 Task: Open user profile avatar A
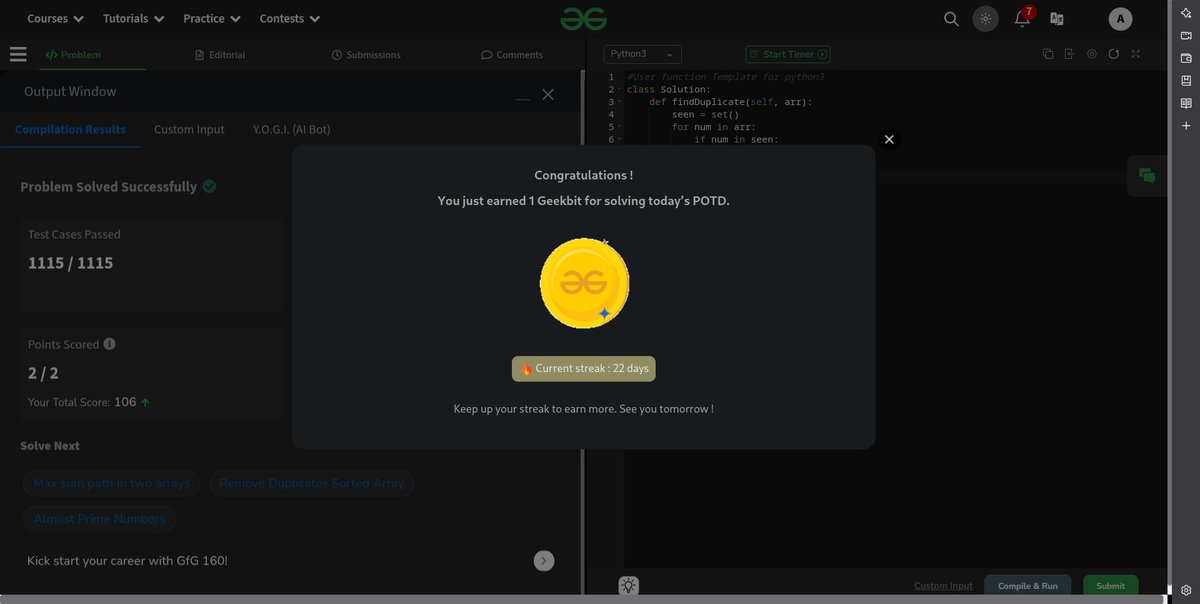[x=1120, y=19]
